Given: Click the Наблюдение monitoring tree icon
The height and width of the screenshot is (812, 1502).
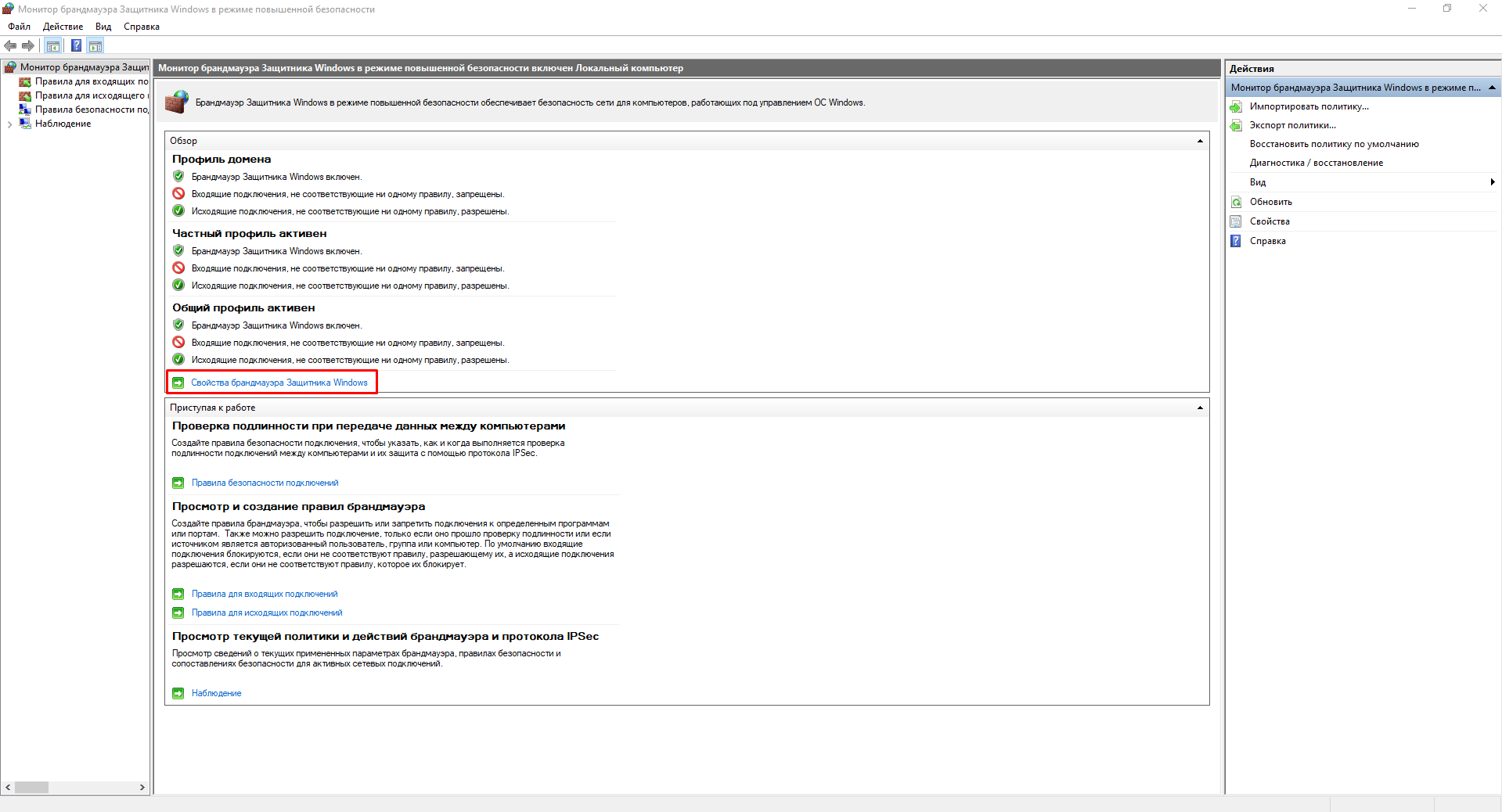Looking at the screenshot, I should pyautogui.click(x=25, y=124).
